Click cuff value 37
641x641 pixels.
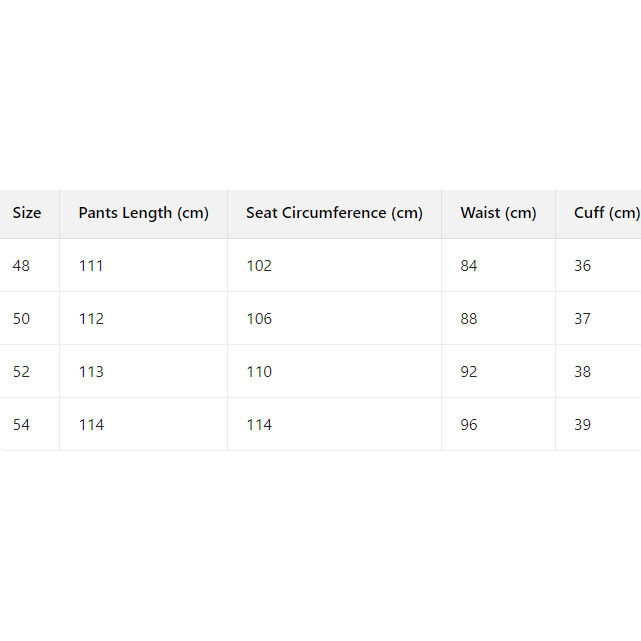coord(583,319)
